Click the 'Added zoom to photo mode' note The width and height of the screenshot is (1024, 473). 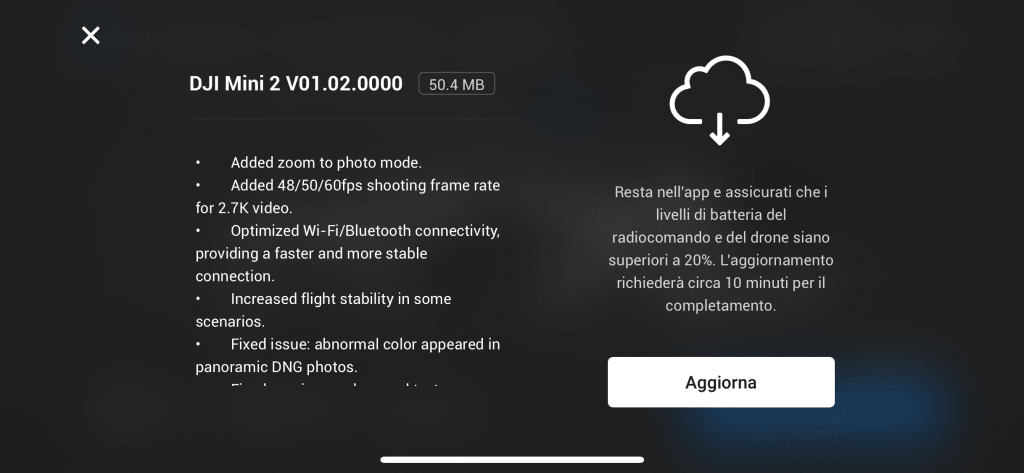326,163
